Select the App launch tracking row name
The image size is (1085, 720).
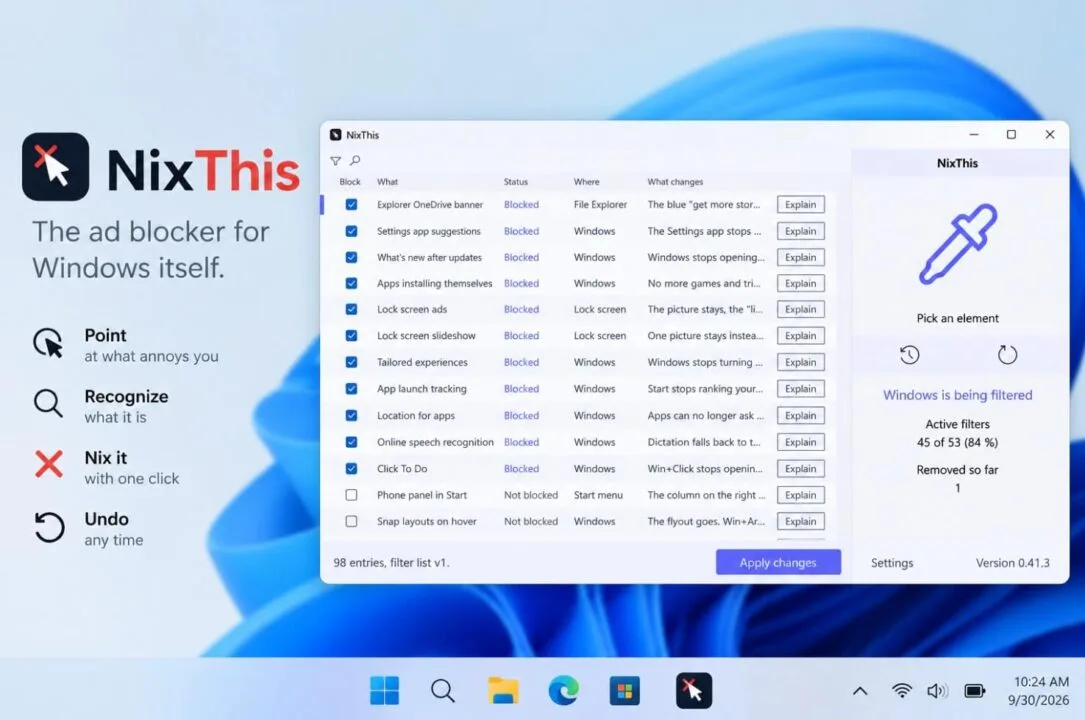tap(421, 389)
